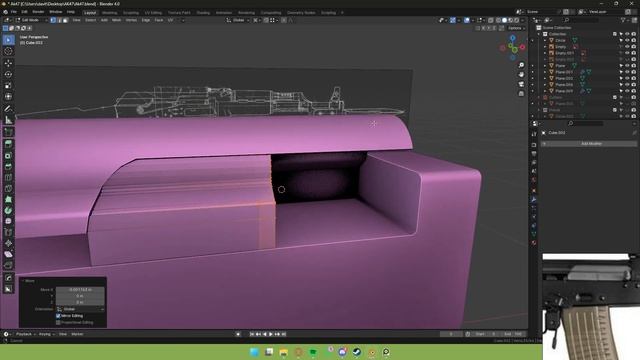The image size is (640, 360).
Task: Collapse the Collection in outliner
Action: pyautogui.click(x=539, y=34)
